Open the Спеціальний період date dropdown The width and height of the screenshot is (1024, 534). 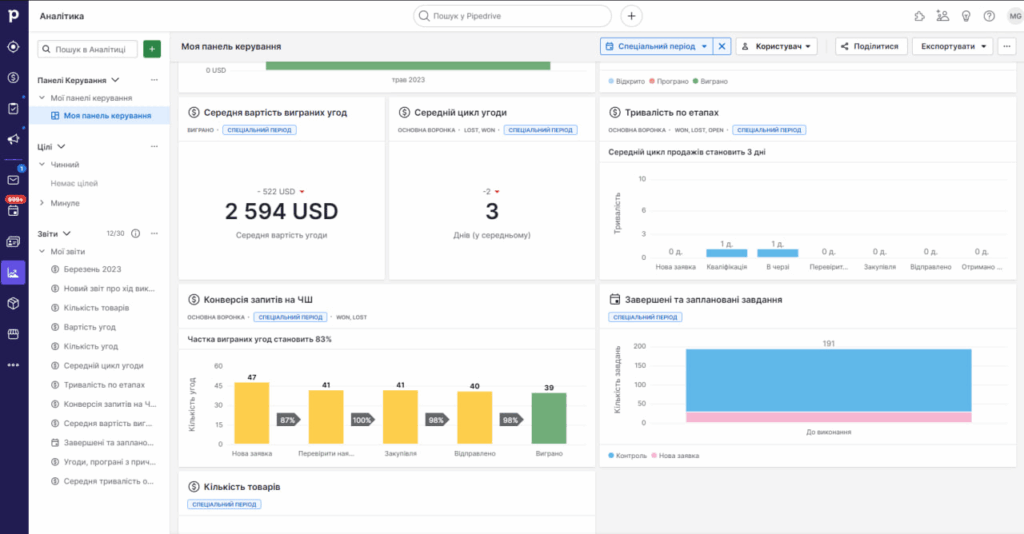(656, 46)
